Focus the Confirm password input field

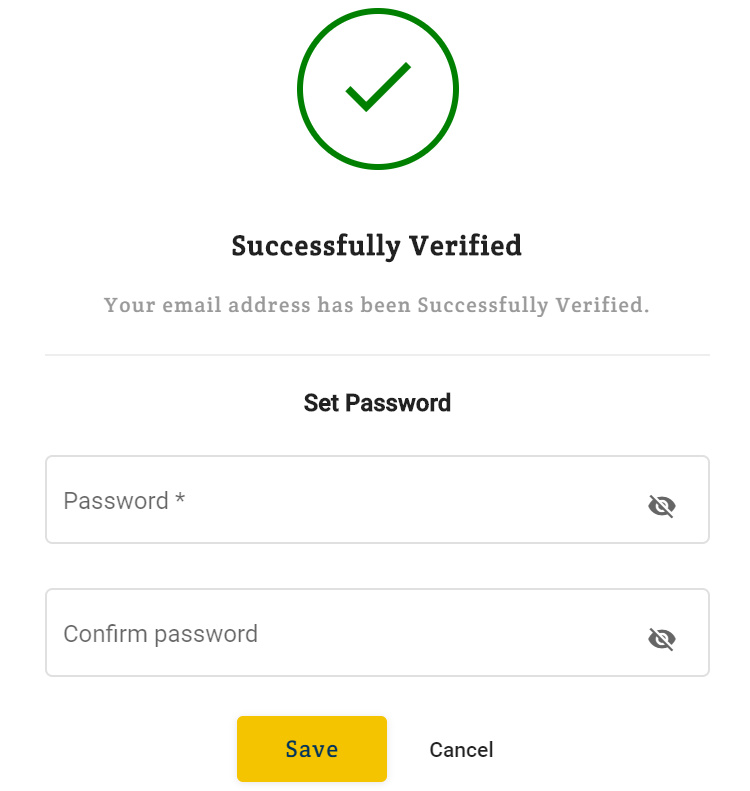click(x=377, y=633)
